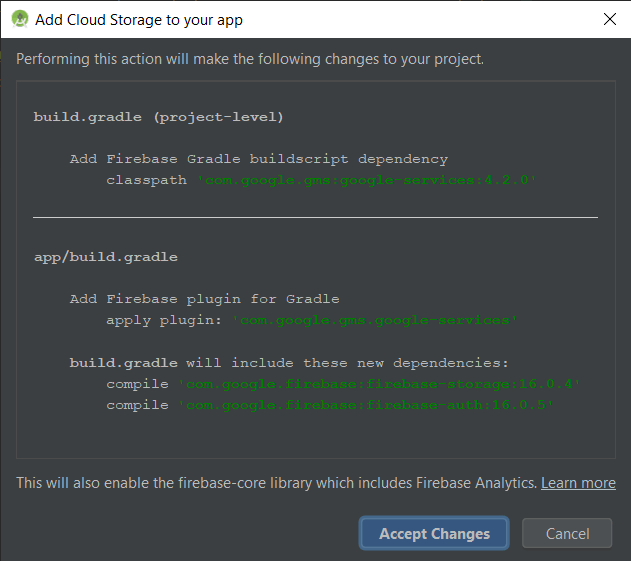The width and height of the screenshot is (631, 561).
Task: Click the Accept Changes button
Action: [x=434, y=533]
